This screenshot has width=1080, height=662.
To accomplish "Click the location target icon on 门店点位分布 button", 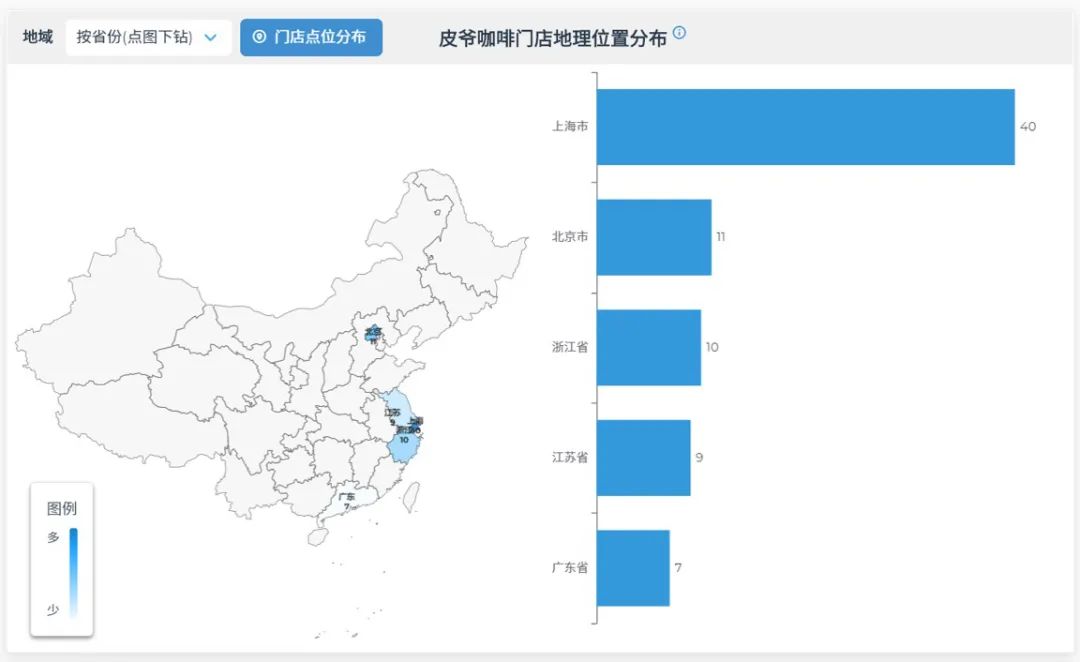I will [x=260, y=37].
